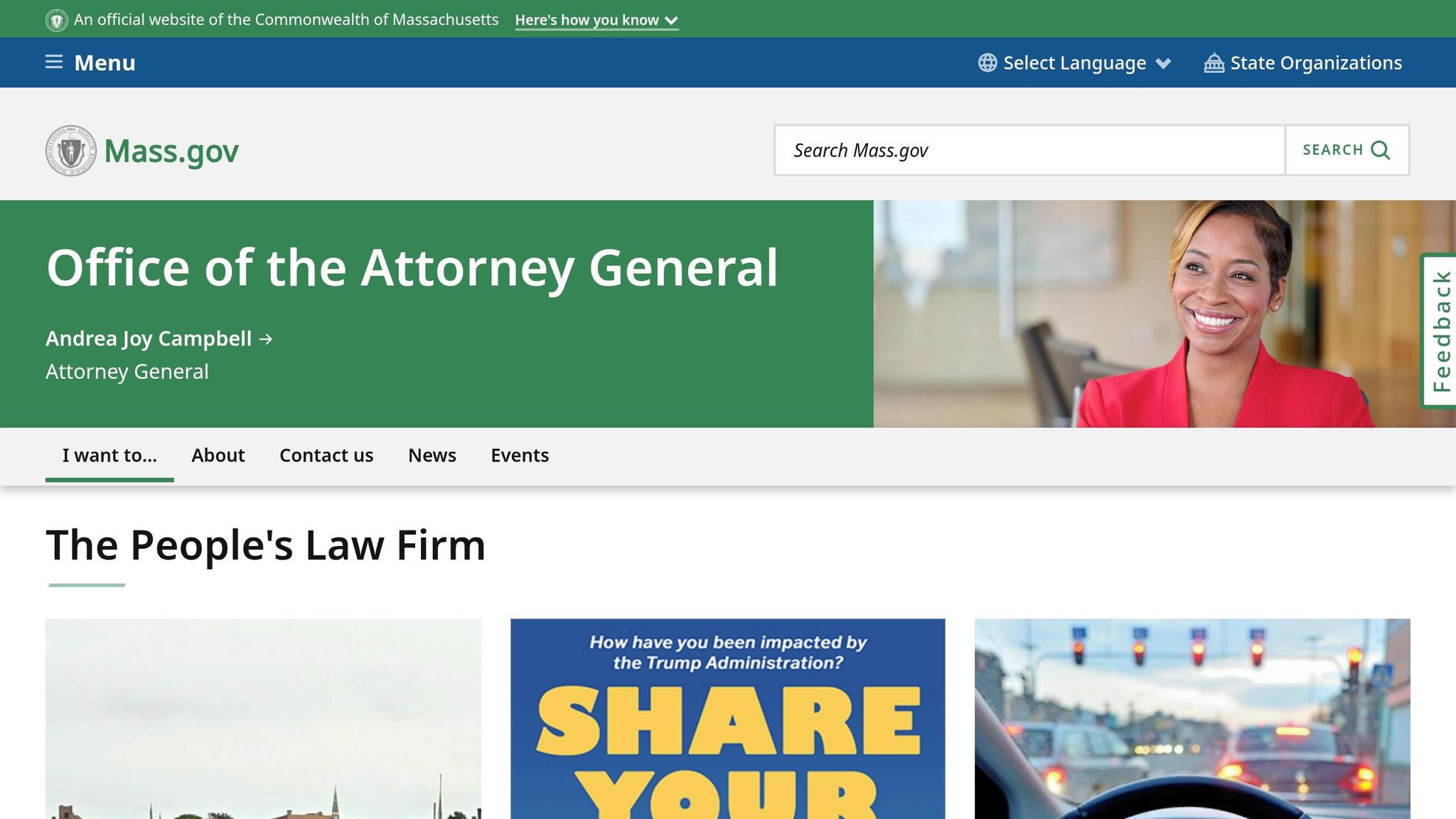Screen dimensions: 1456x819
Task: Select the Events tab
Action: point(520,455)
